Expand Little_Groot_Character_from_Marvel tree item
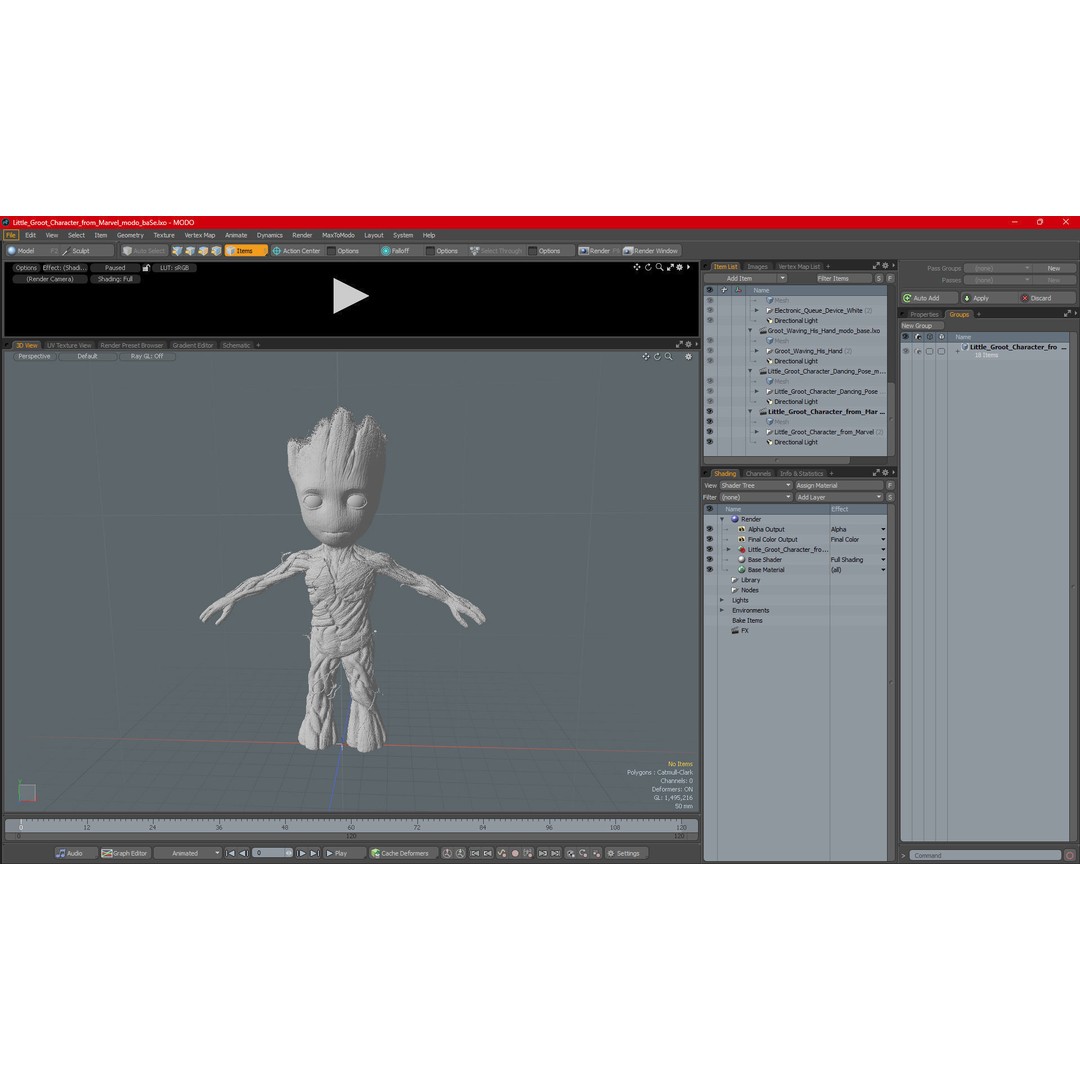 pos(757,432)
